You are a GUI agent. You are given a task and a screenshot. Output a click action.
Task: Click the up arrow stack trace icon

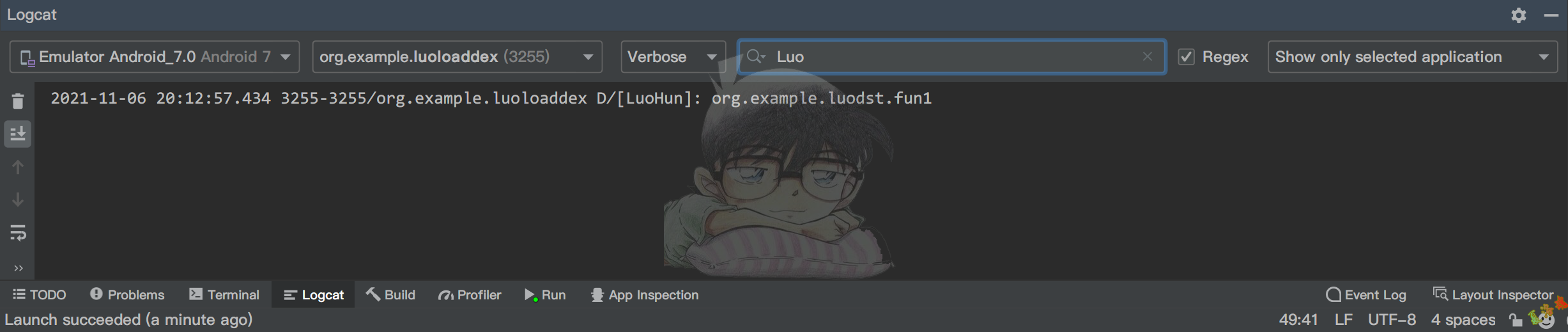point(18,168)
